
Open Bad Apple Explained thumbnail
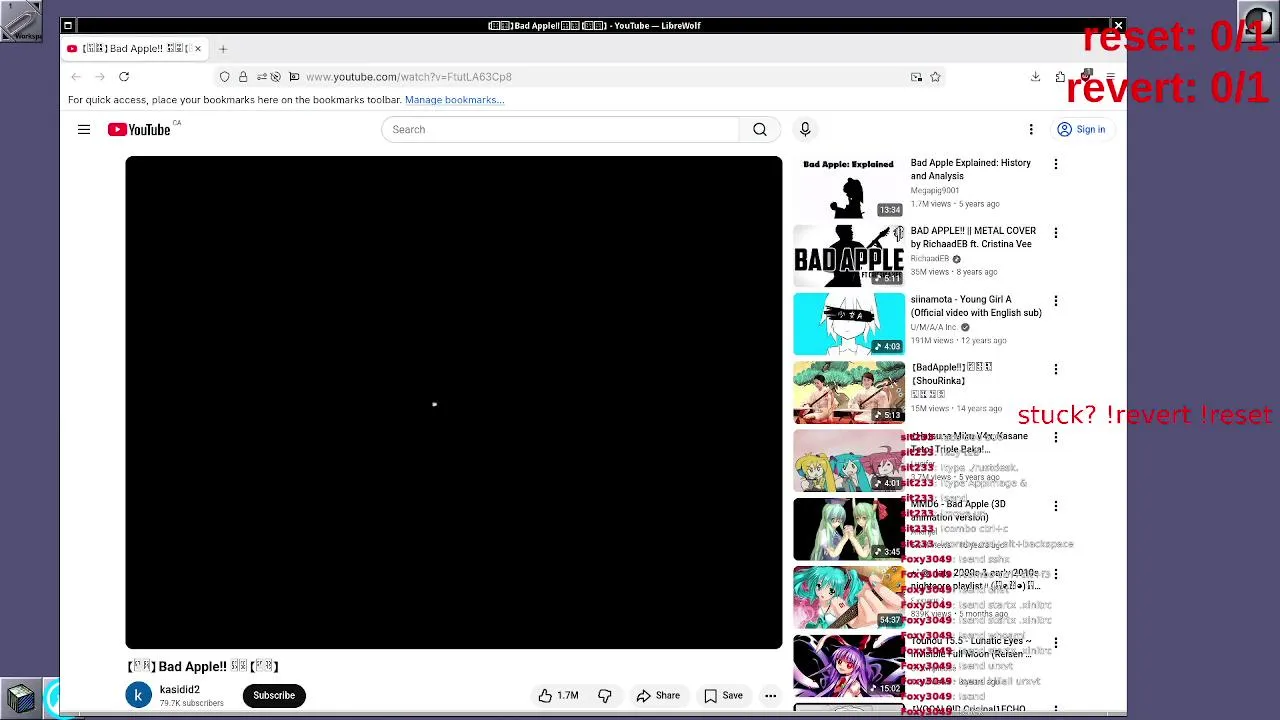tap(849, 187)
